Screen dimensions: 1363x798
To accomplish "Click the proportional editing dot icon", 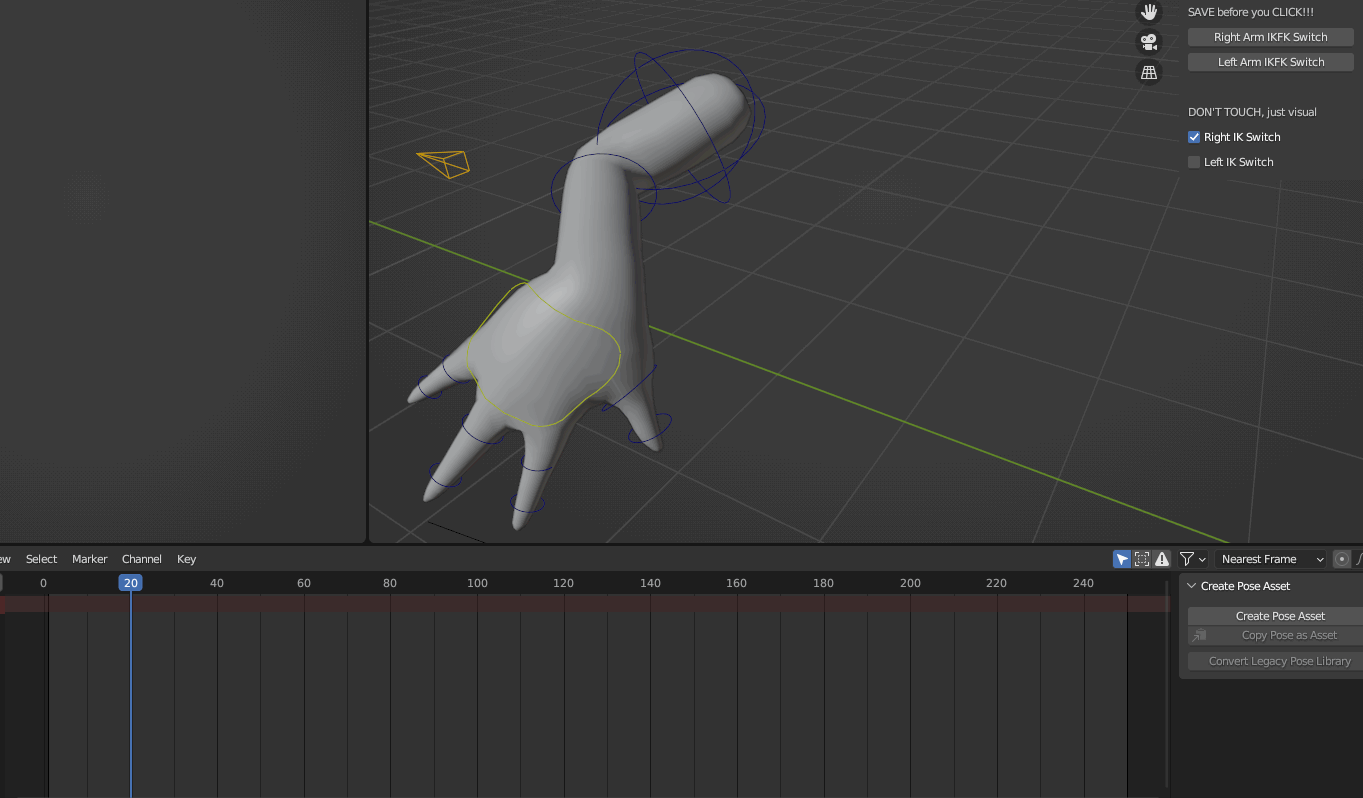I will [1341, 559].
